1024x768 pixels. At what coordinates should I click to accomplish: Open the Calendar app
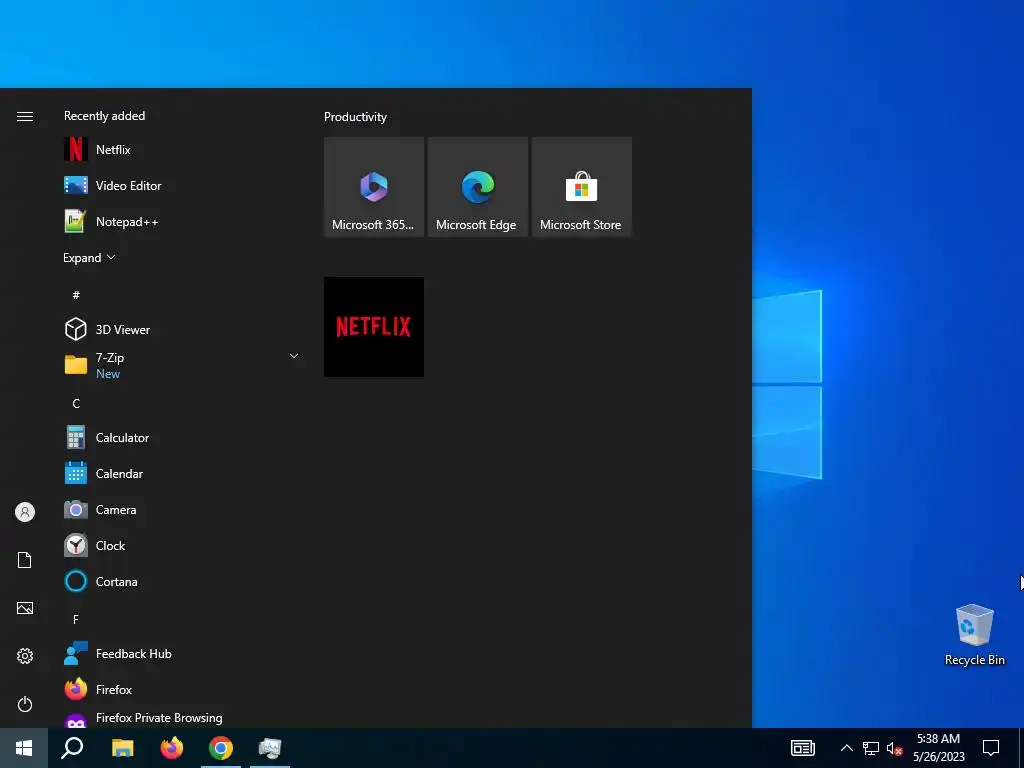point(181,473)
